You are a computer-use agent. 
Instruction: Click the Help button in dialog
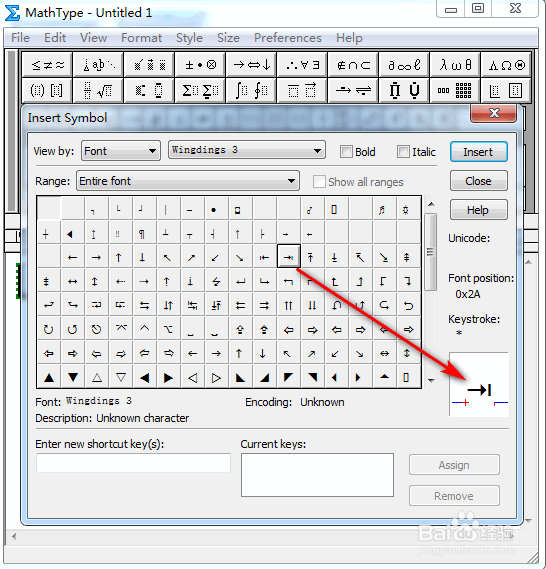pos(479,210)
